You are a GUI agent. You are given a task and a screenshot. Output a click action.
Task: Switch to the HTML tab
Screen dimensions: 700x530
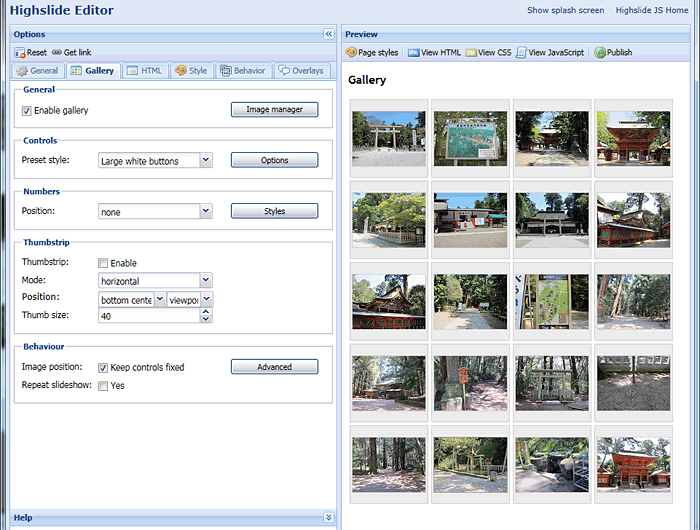[x=145, y=71]
